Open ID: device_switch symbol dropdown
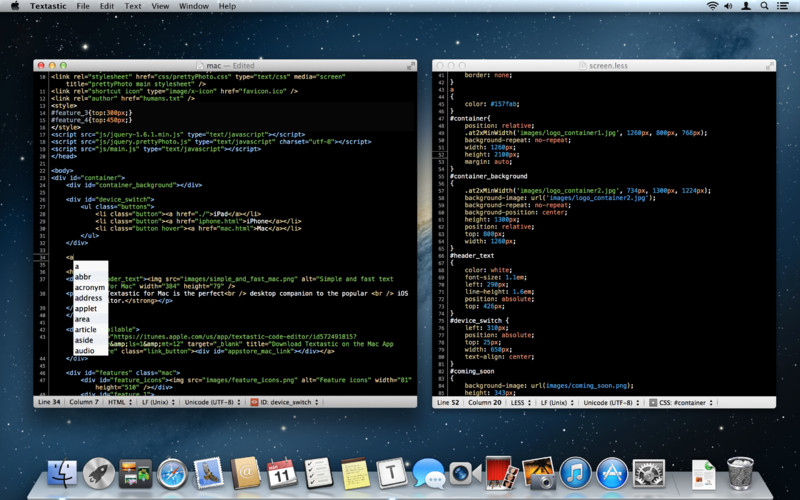The height and width of the screenshot is (500, 800). 285,402
